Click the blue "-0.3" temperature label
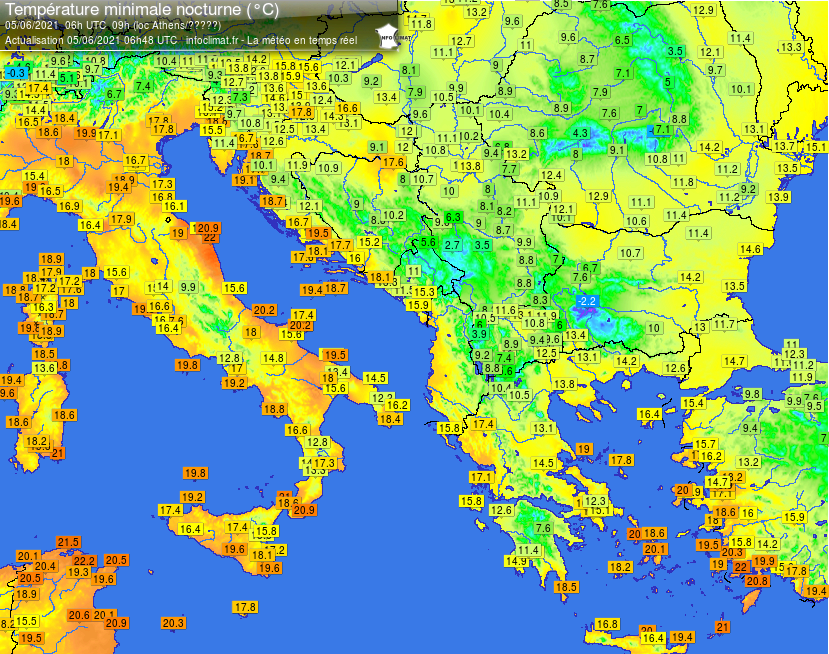 [x=16, y=73]
